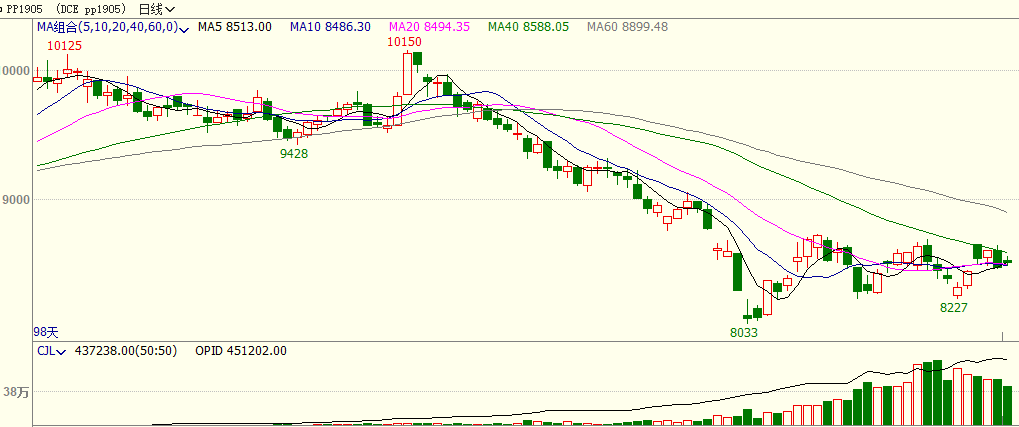Click the MA40 8588.05 value label
1019x427 pixels.
(528, 27)
